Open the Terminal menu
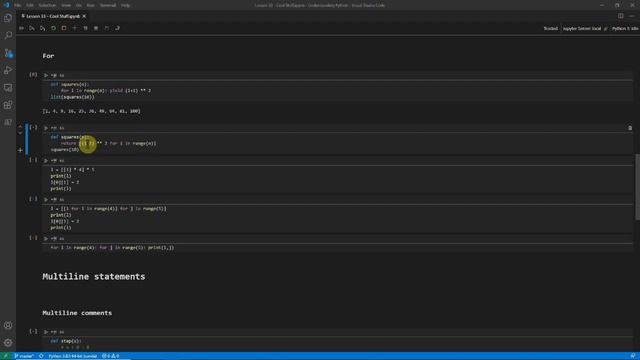This screenshot has height=360, width=640. pos(108,5)
